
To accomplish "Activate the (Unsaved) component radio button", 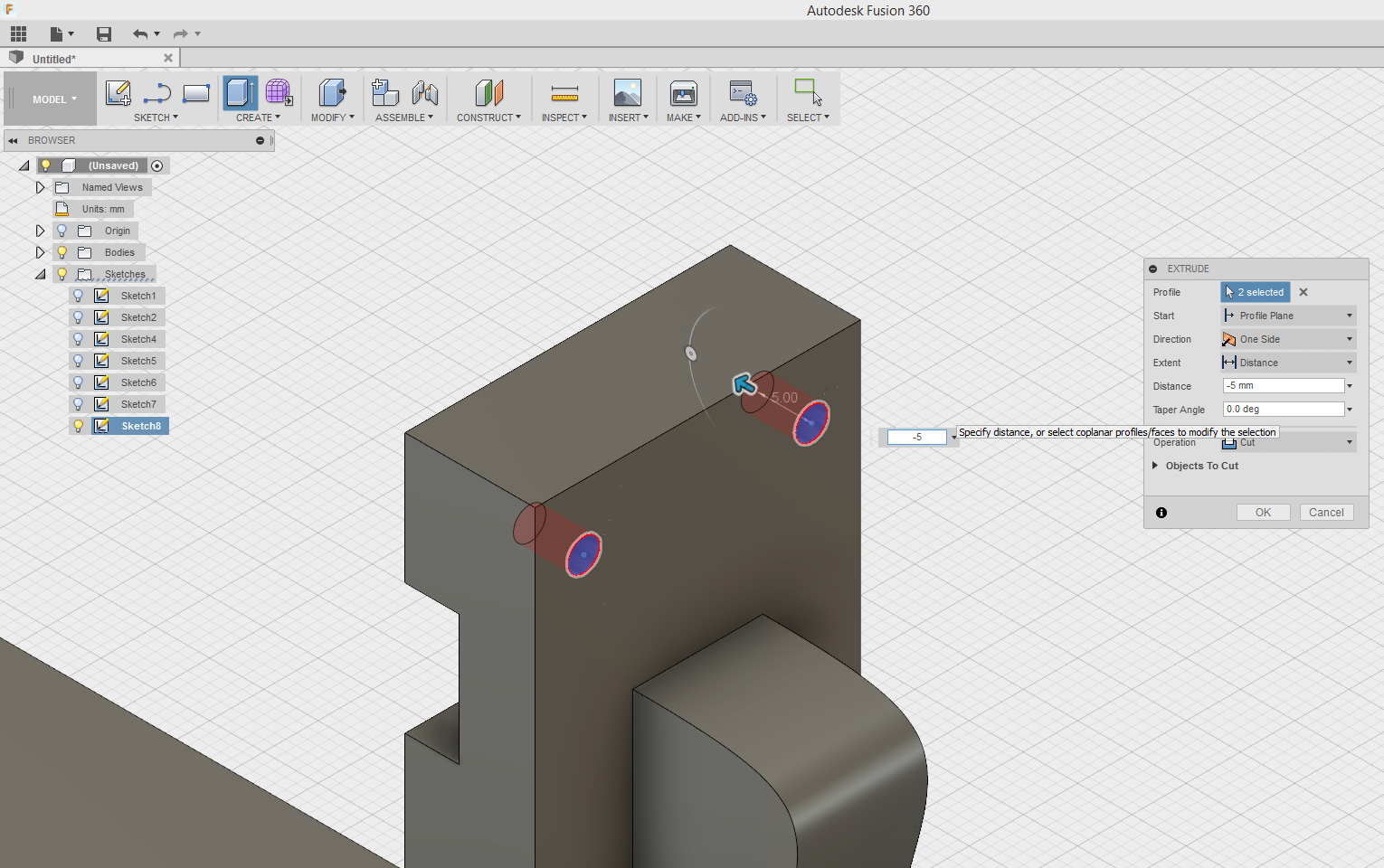I will (157, 165).
